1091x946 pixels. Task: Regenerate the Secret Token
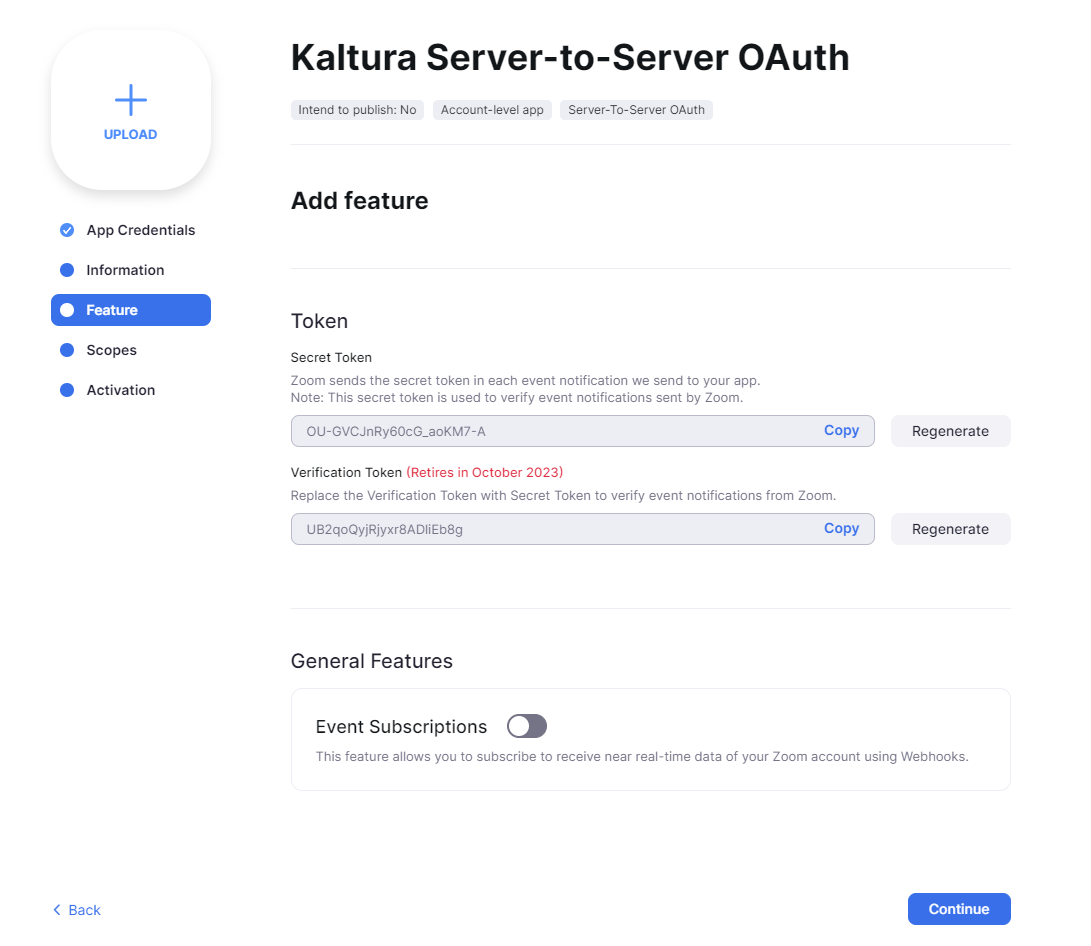click(x=950, y=431)
